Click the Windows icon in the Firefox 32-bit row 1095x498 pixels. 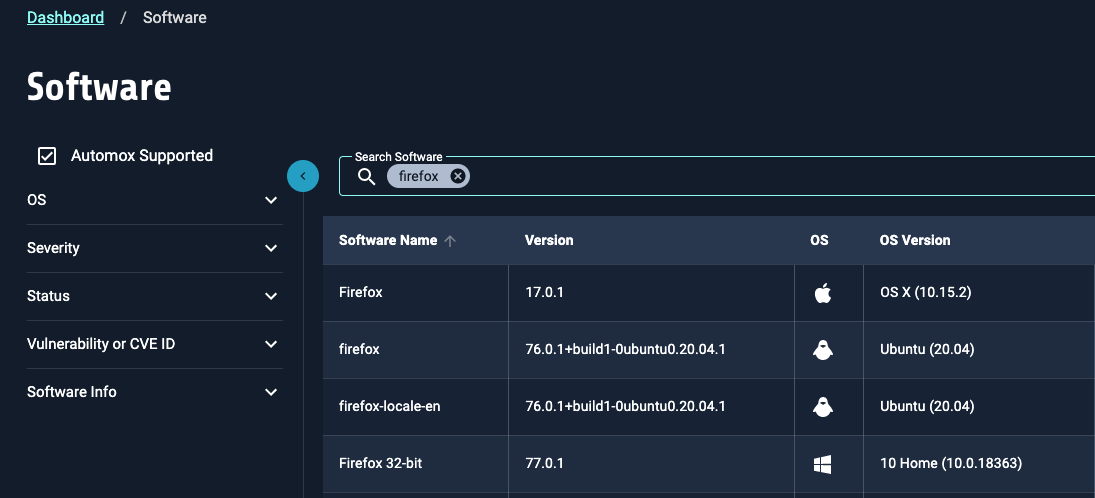pyautogui.click(x=823, y=464)
